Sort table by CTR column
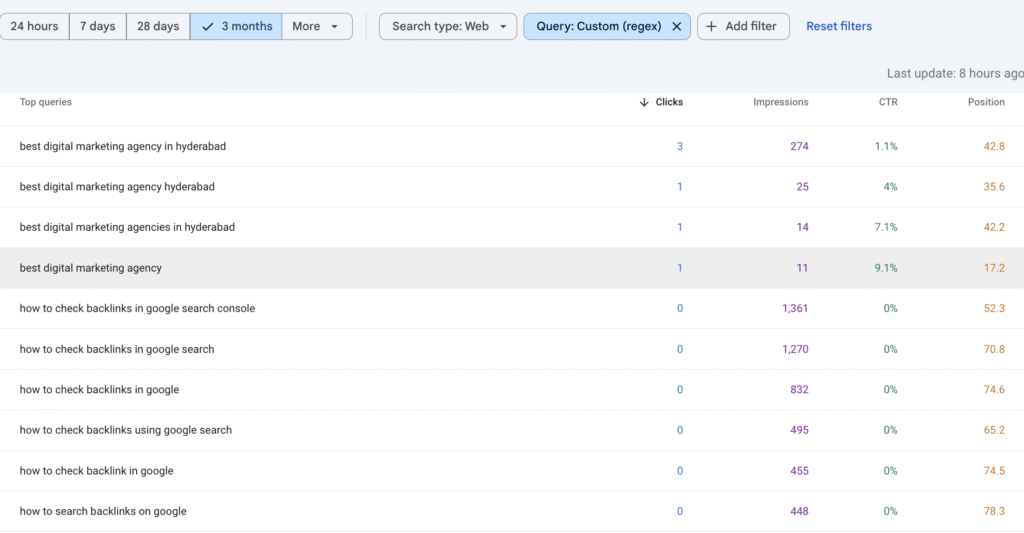This screenshot has height=533, width=1024. pyautogui.click(x=888, y=102)
